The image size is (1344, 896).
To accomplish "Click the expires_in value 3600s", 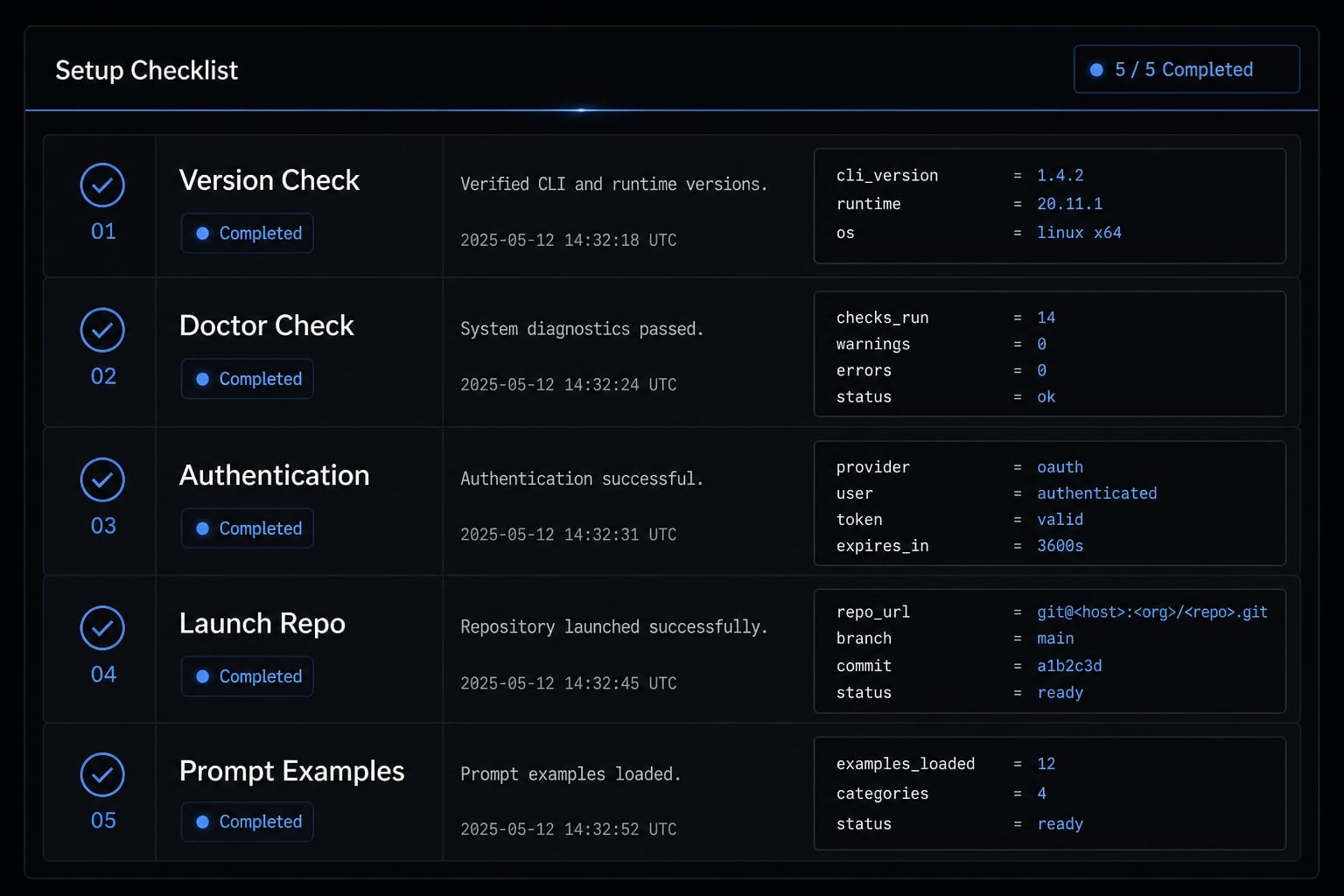I will pyautogui.click(x=1060, y=546).
